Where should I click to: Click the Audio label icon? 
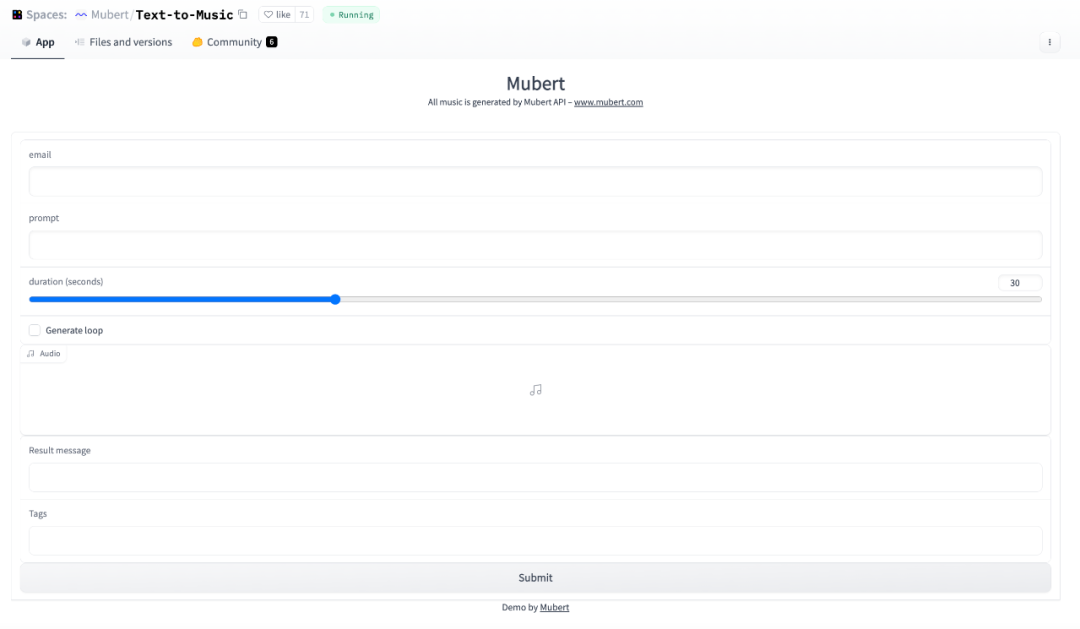(x=30, y=353)
